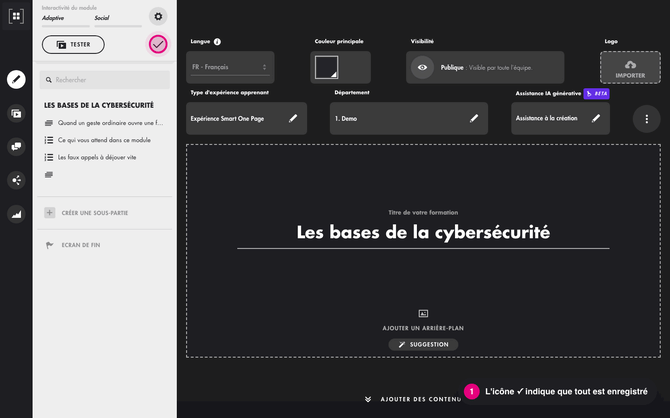Open the share nodes icon in the sidebar
The height and width of the screenshot is (418, 670).
click(16, 180)
